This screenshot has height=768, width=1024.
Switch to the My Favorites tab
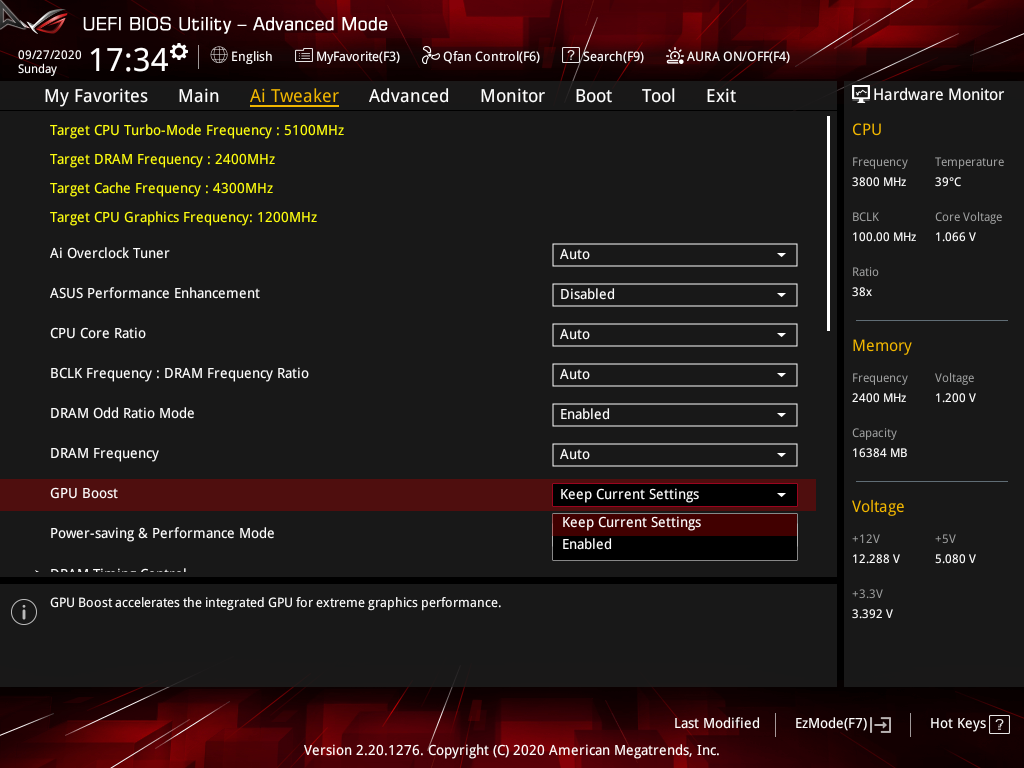96,96
